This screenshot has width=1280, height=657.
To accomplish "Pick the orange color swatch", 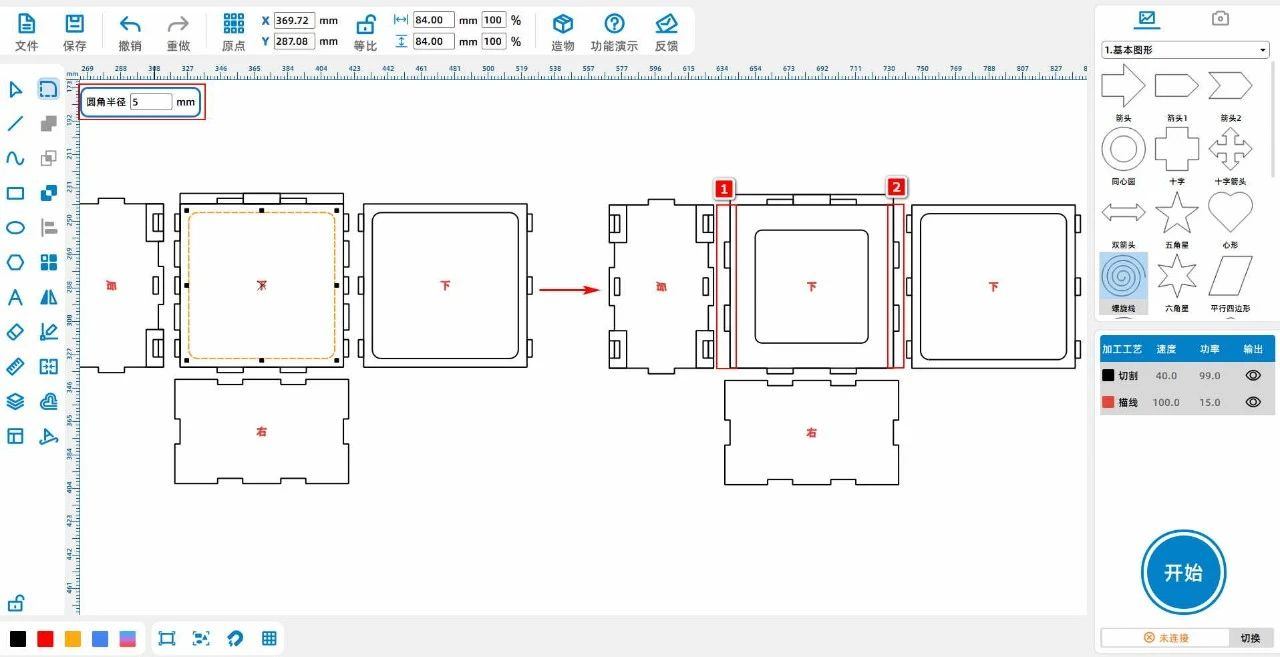I will click(x=73, y=639).
